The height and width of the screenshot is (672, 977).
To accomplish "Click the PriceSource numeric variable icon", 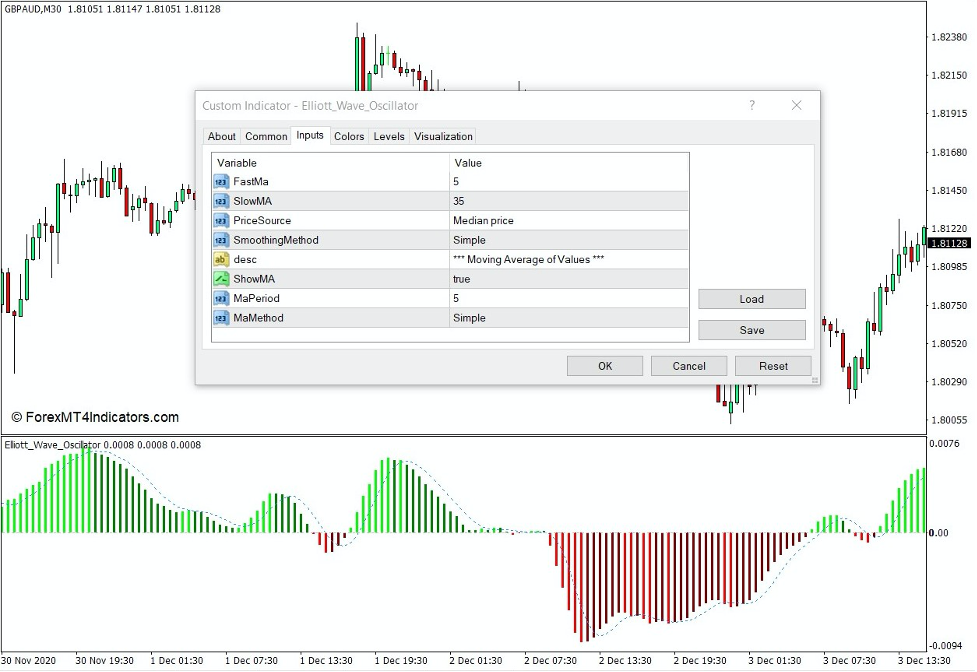I will click(219, 220).
